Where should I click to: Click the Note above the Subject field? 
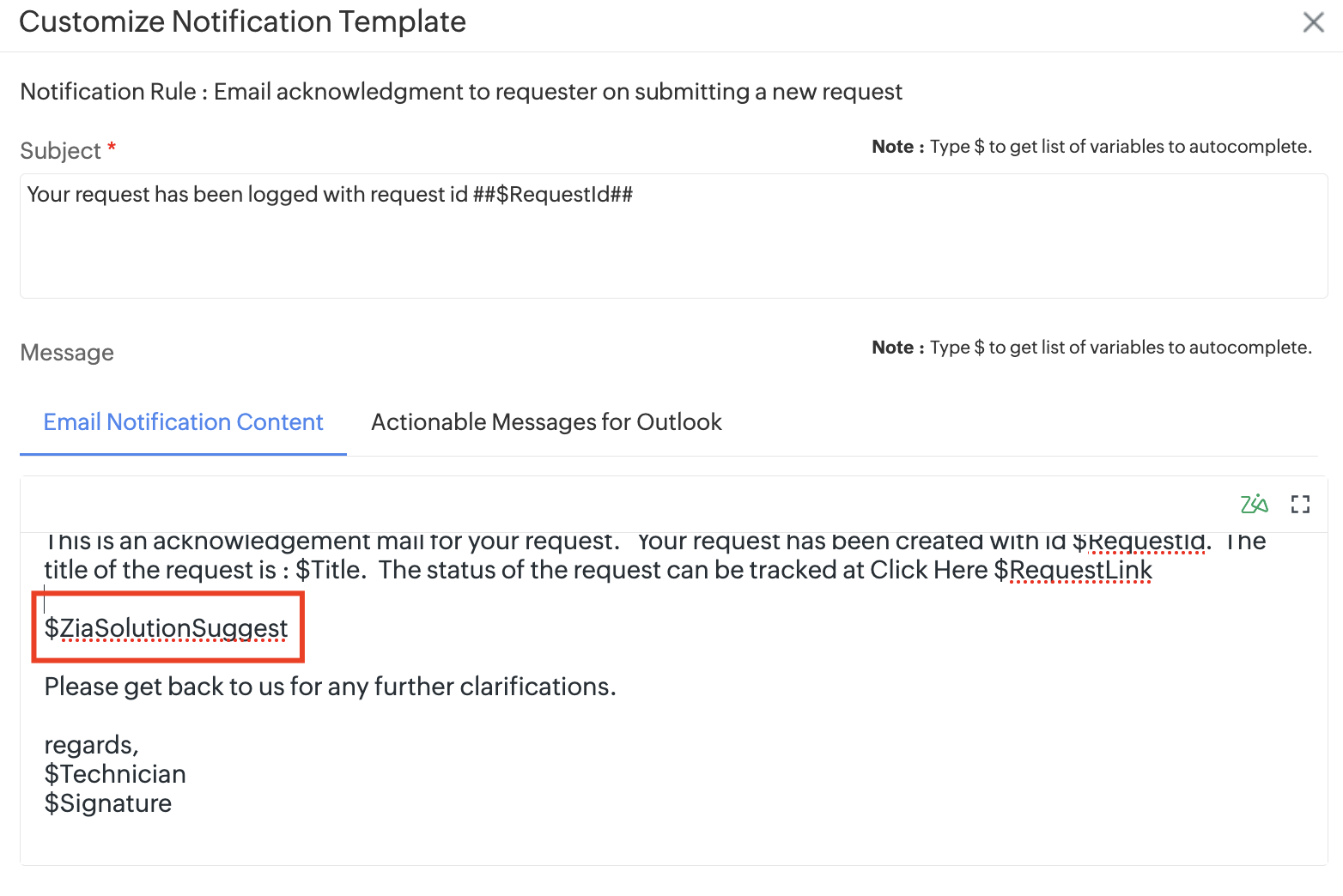1091,147
